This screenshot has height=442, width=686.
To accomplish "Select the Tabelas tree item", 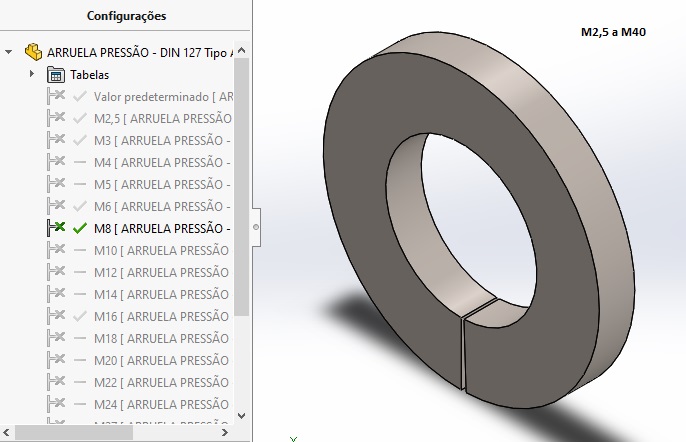I will tap(89, 75).
